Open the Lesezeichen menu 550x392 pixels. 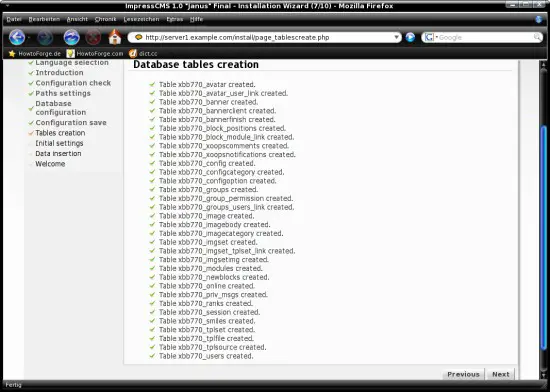click(x=141, y=19)
